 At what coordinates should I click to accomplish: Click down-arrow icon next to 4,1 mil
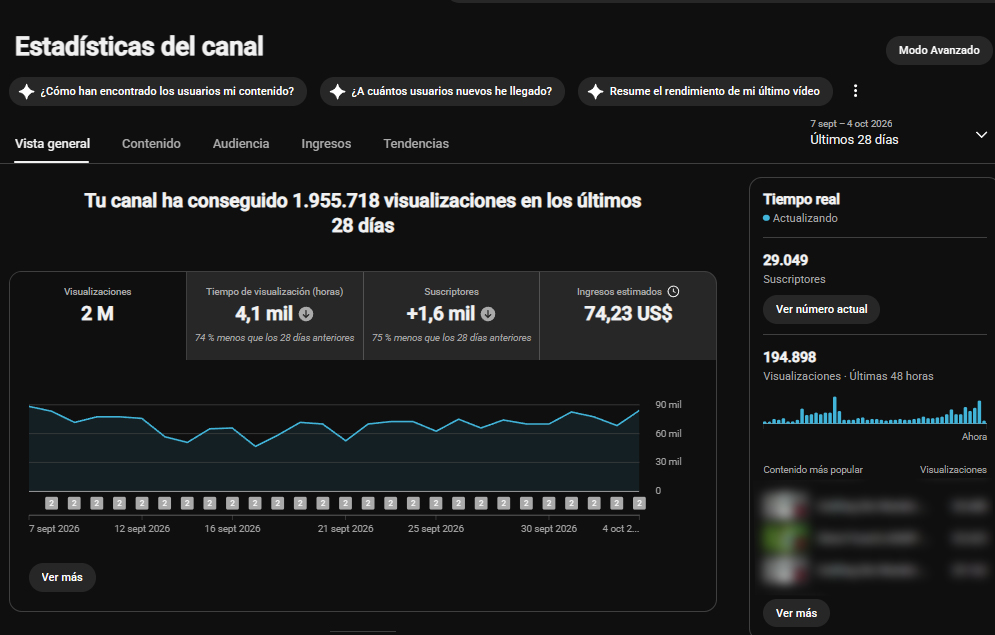coord(306,314)
